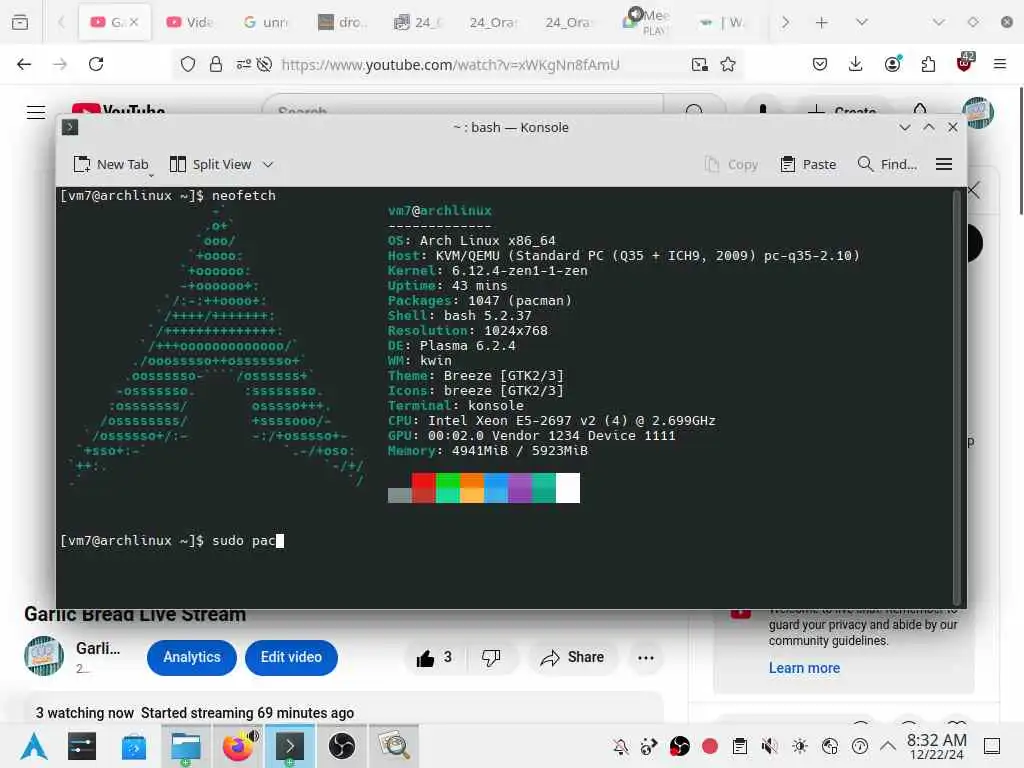Open OBS Studio from taskbar
This screenshot has height=768, width=1024.
[342, 746]
